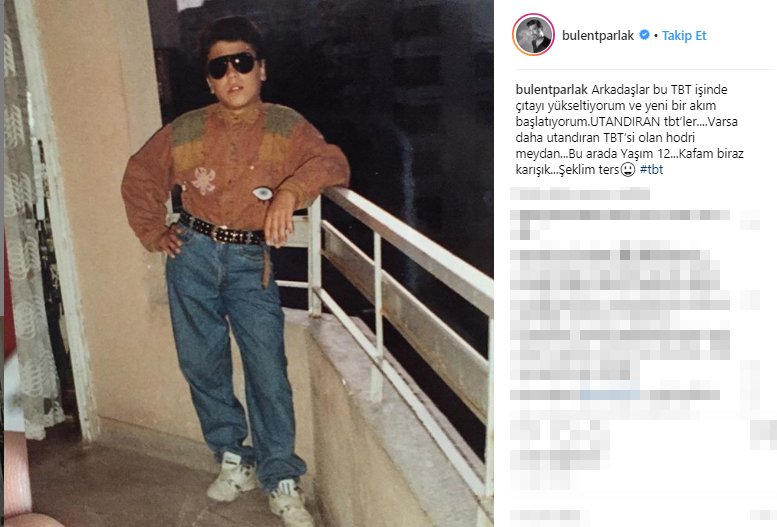The image size is (777, 527).
Task: Click the studded belt in the photo
Action: [x=221, y=230]
